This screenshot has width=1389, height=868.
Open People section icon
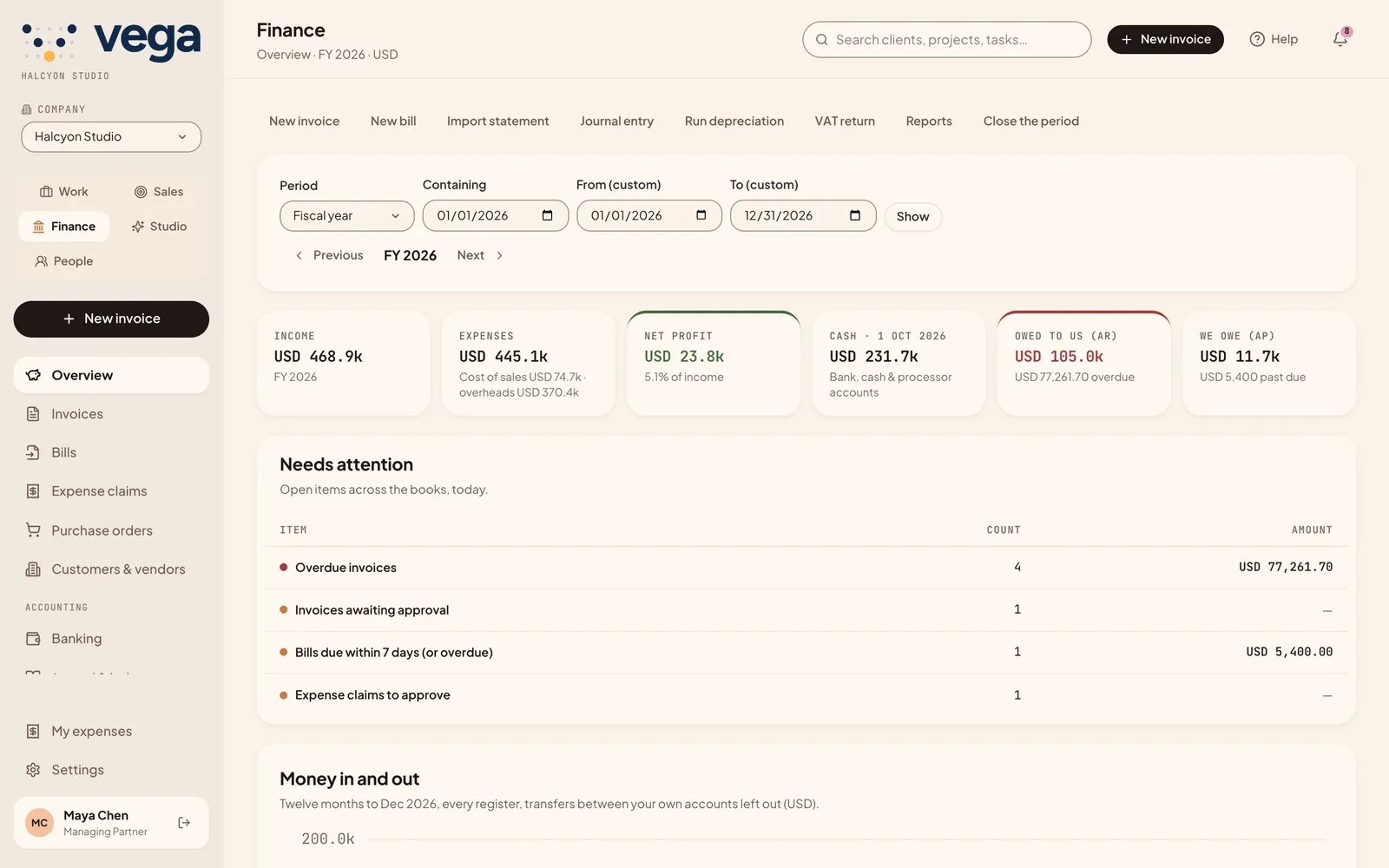click(x=41, y=261)
